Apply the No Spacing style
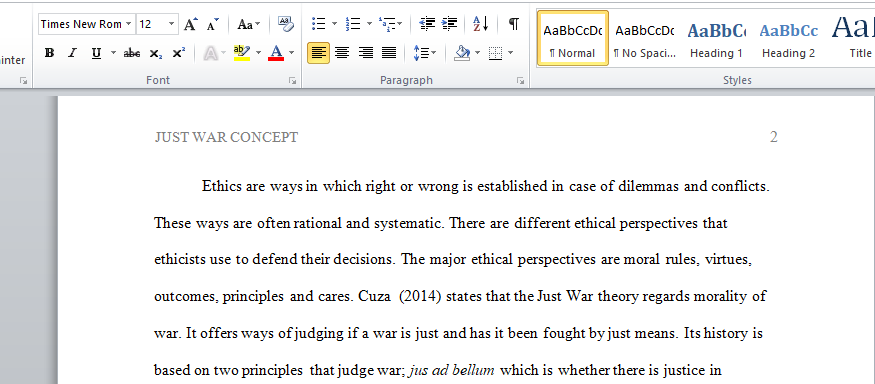Screen dimensions: 875x384 click(645, 39)
